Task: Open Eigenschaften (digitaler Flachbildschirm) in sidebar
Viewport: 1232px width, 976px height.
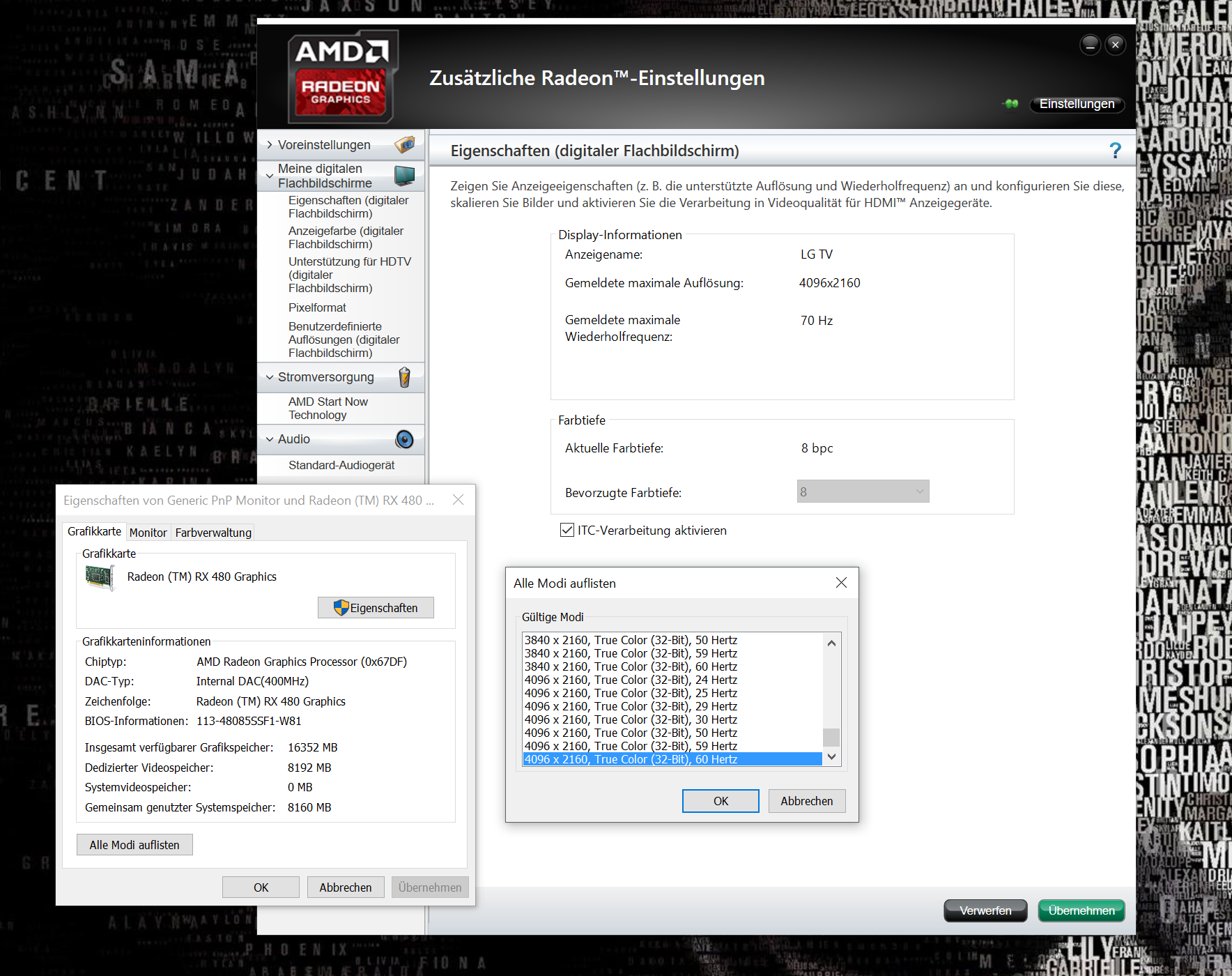Action: click(348, 207)
